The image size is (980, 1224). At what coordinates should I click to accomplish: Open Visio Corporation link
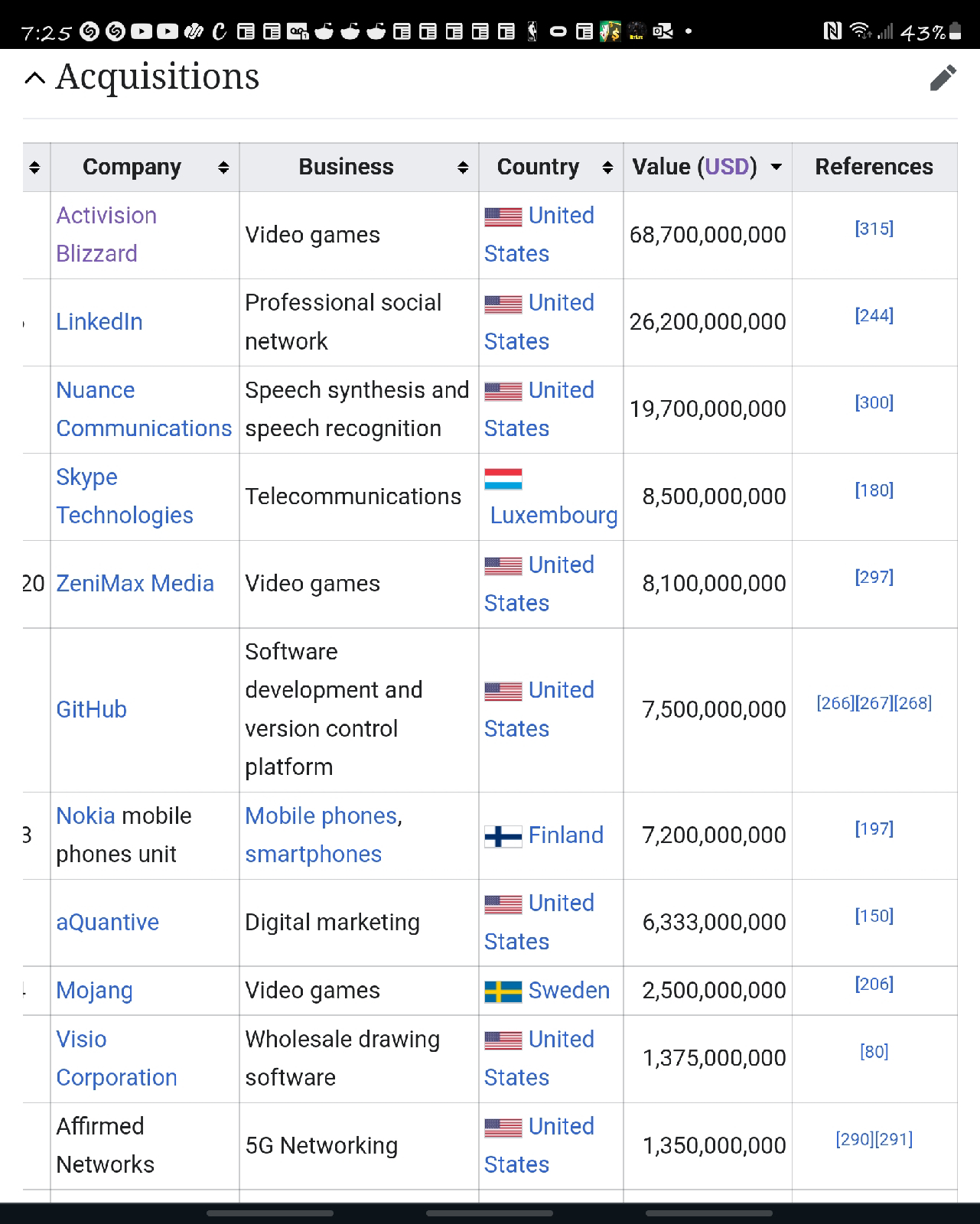116,1058
